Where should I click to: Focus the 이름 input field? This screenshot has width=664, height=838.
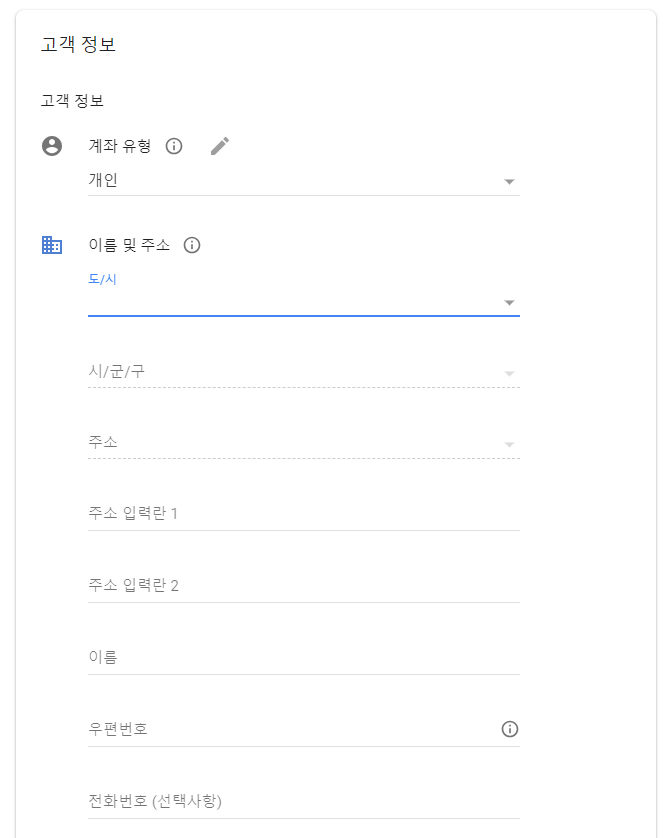(304, 657)
